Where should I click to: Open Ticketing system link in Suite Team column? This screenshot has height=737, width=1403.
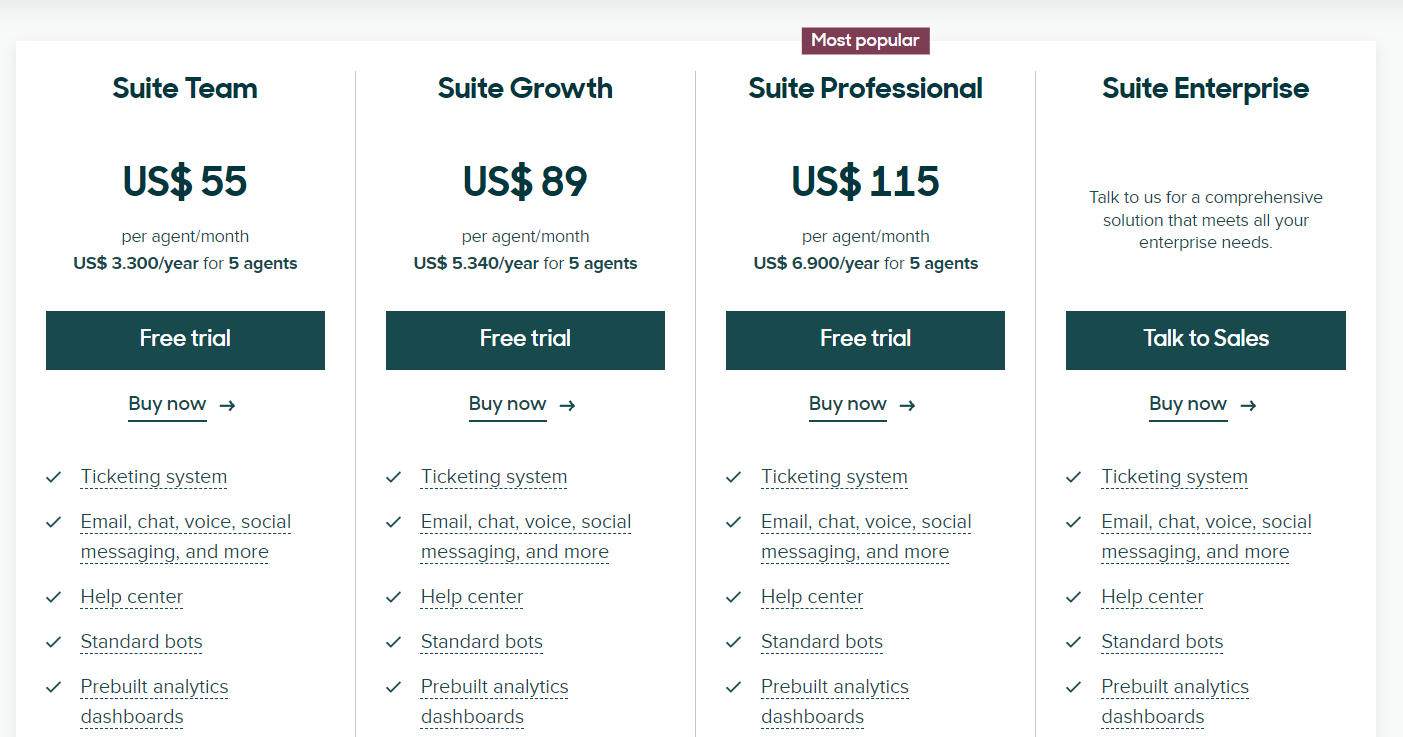153,477
